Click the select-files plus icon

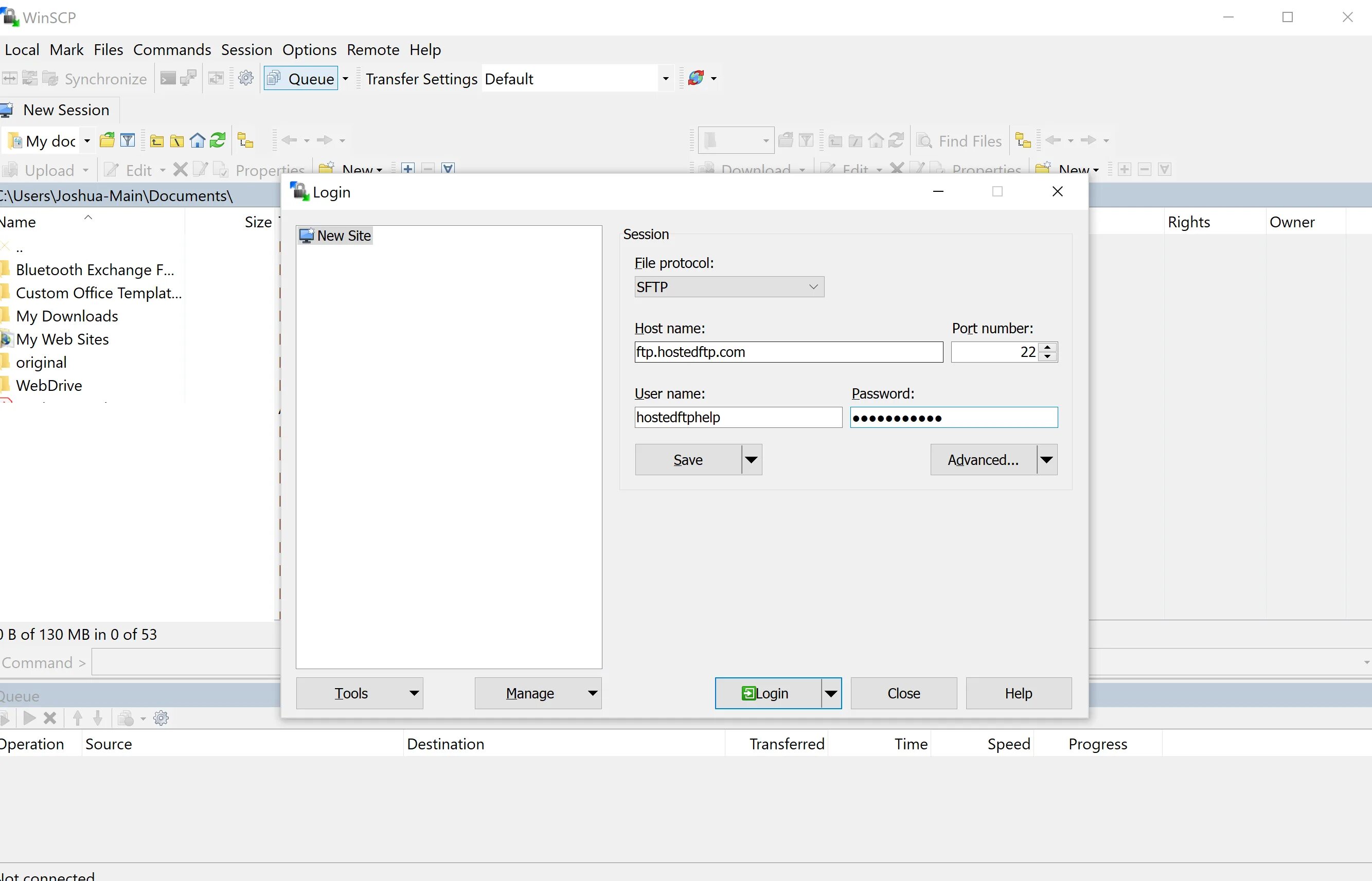pos(407,169)
